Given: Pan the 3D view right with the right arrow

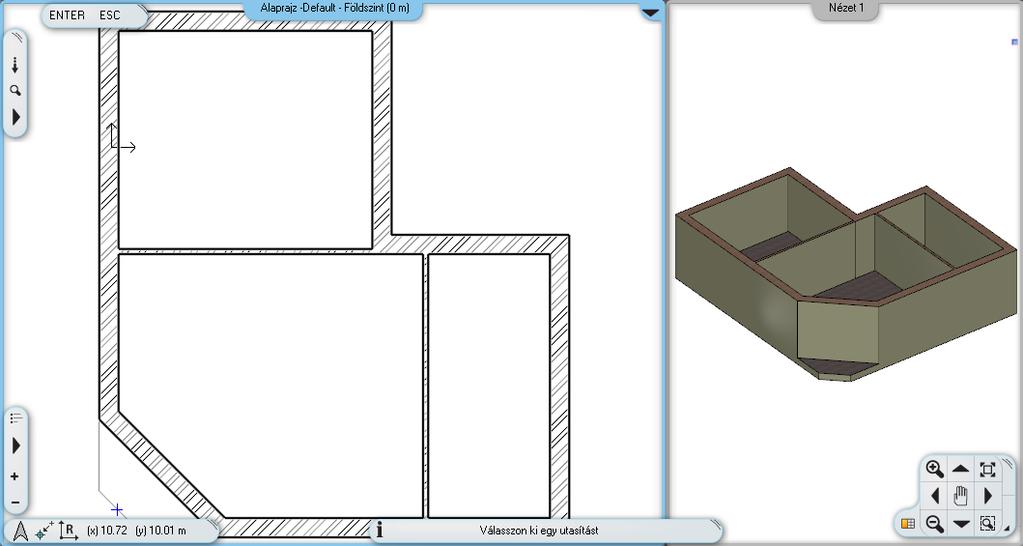Looking at the screenshot, I should (x=987, y=496).
